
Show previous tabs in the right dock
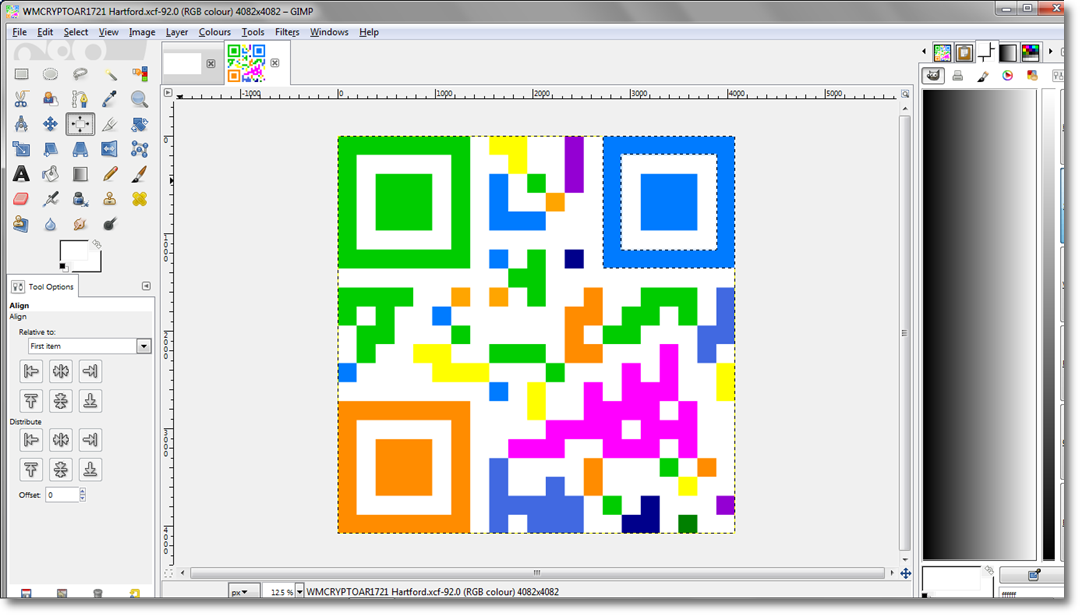pyautogui.click(x=924, y=52)
